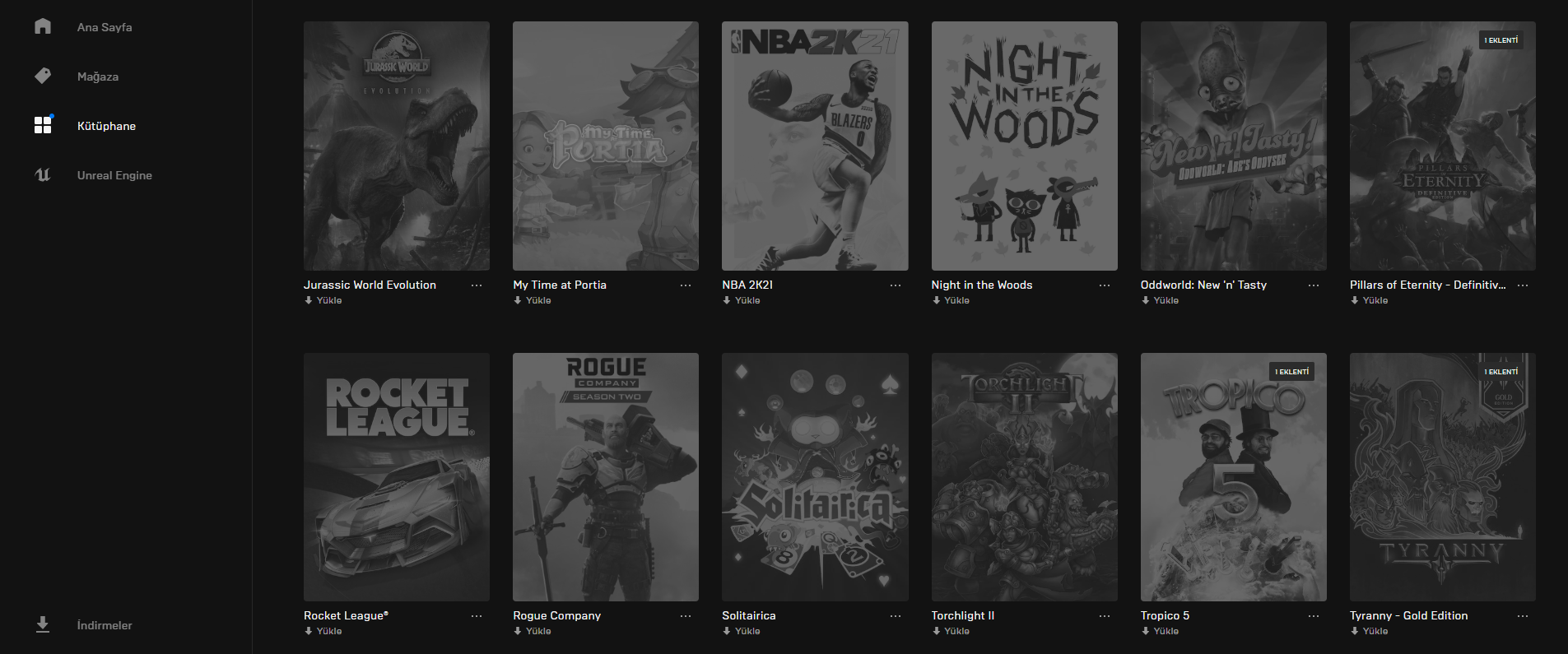The image size is (1568, 654).
Task: Install Rocket League with Yükle
Action: click(x=323, y=631)
